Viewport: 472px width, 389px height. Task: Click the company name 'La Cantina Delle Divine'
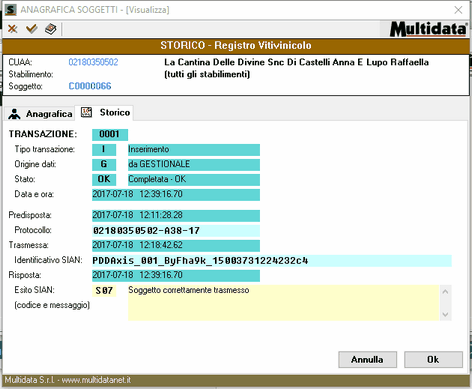[297, 62]
